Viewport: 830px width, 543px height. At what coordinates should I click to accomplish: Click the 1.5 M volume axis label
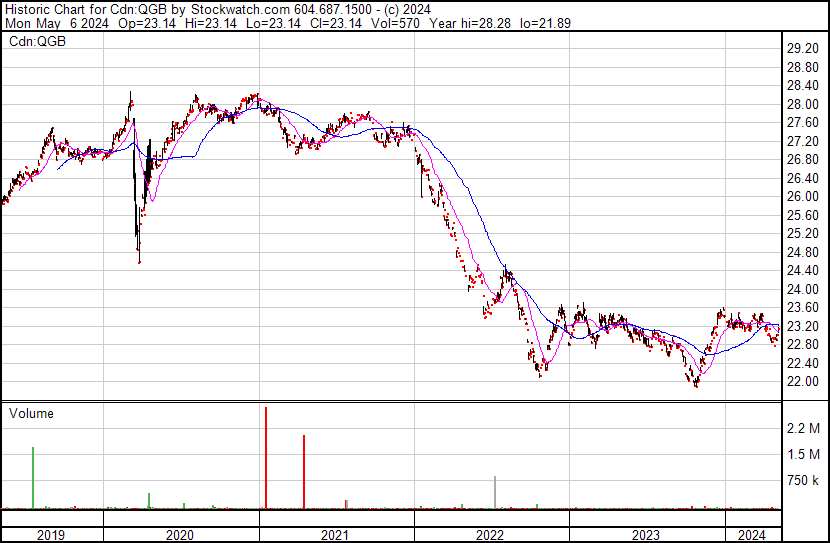coord(803,455)
